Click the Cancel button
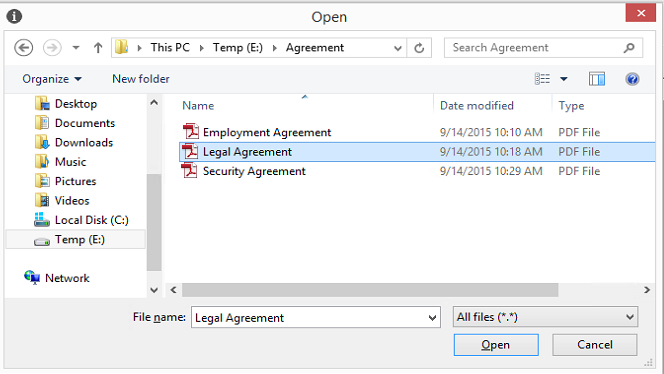Screen dimensions: 664x374 595,345
